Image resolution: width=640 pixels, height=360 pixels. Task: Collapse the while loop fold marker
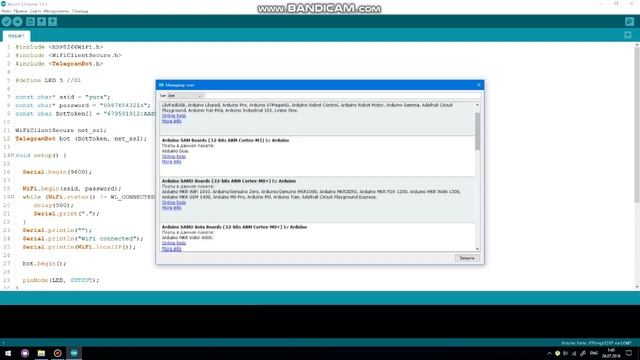[13, 197]
